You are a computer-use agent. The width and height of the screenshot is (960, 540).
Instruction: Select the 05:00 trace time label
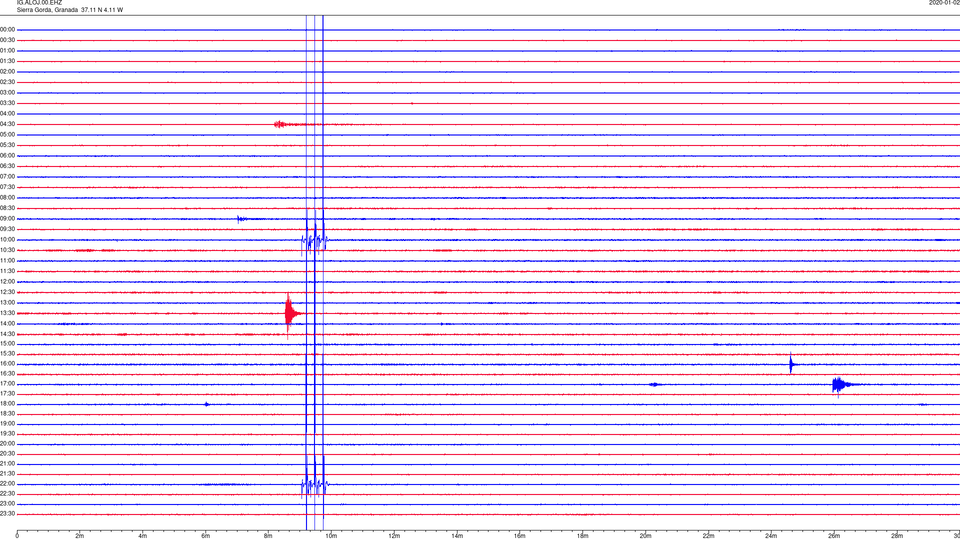[x=7, y=135]
